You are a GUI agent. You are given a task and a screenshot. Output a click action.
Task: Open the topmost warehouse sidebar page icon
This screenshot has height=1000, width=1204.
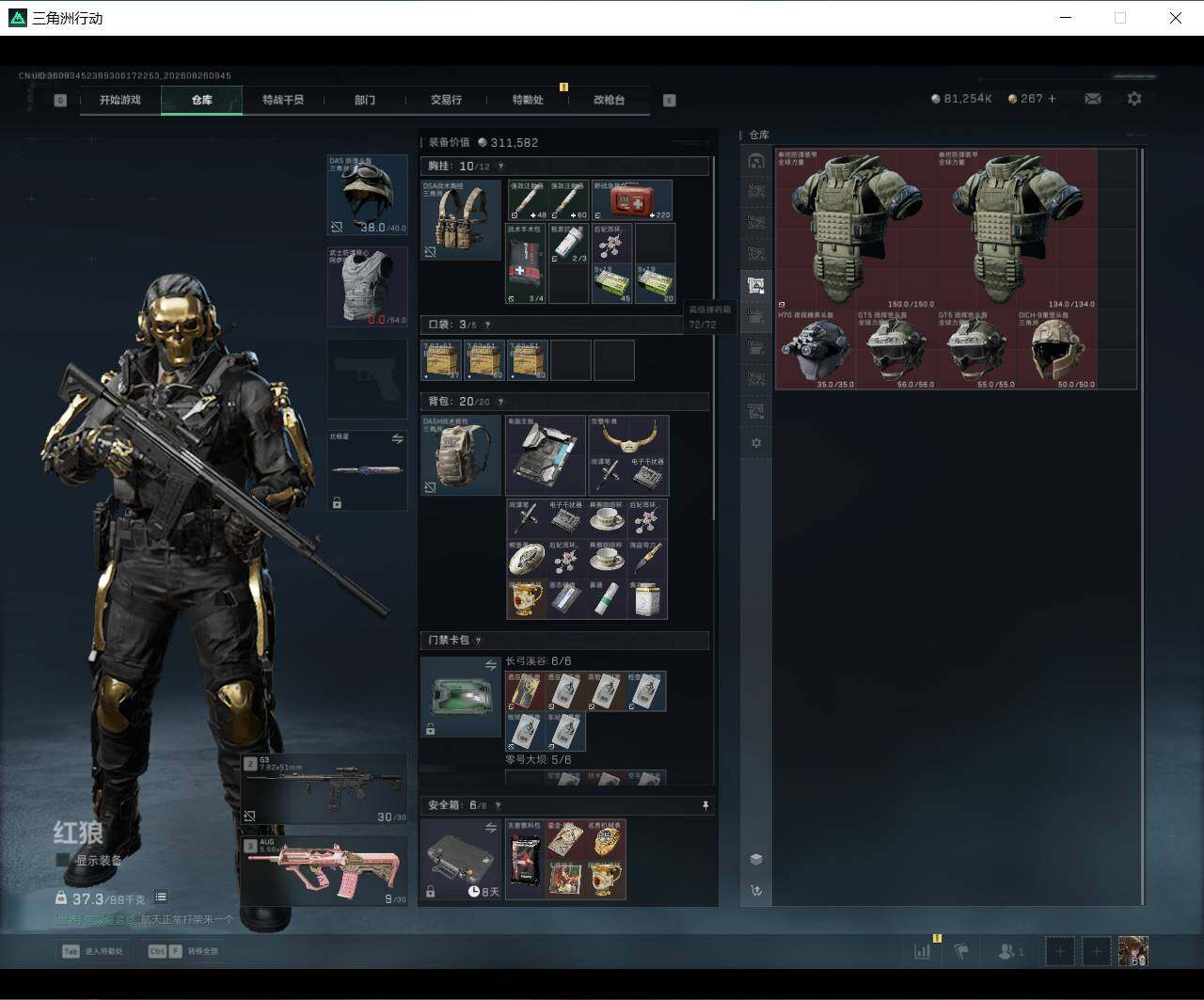(x=756, y=161)
